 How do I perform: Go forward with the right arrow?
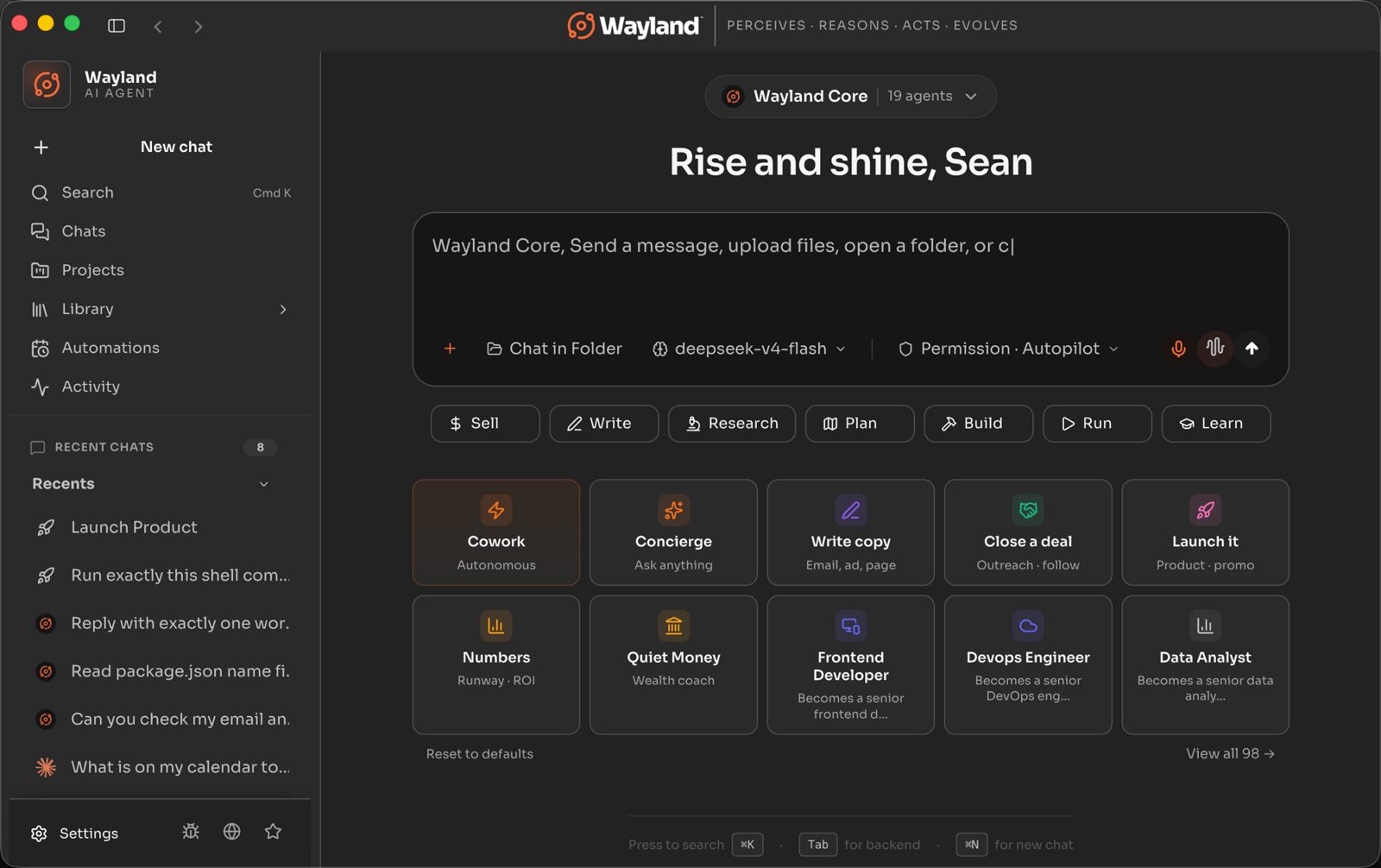(199, 27)
